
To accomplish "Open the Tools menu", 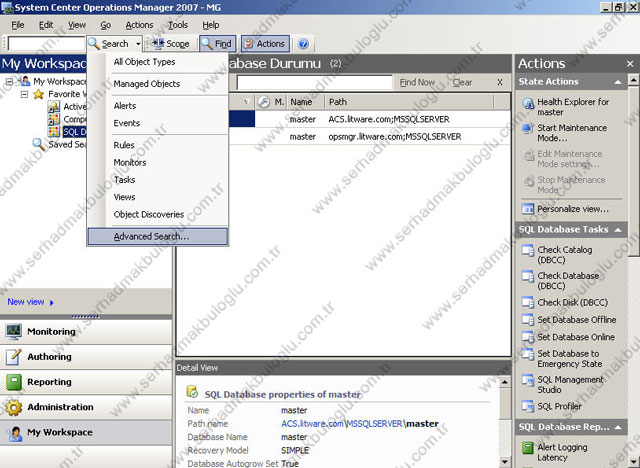I will tap(178, 25).
